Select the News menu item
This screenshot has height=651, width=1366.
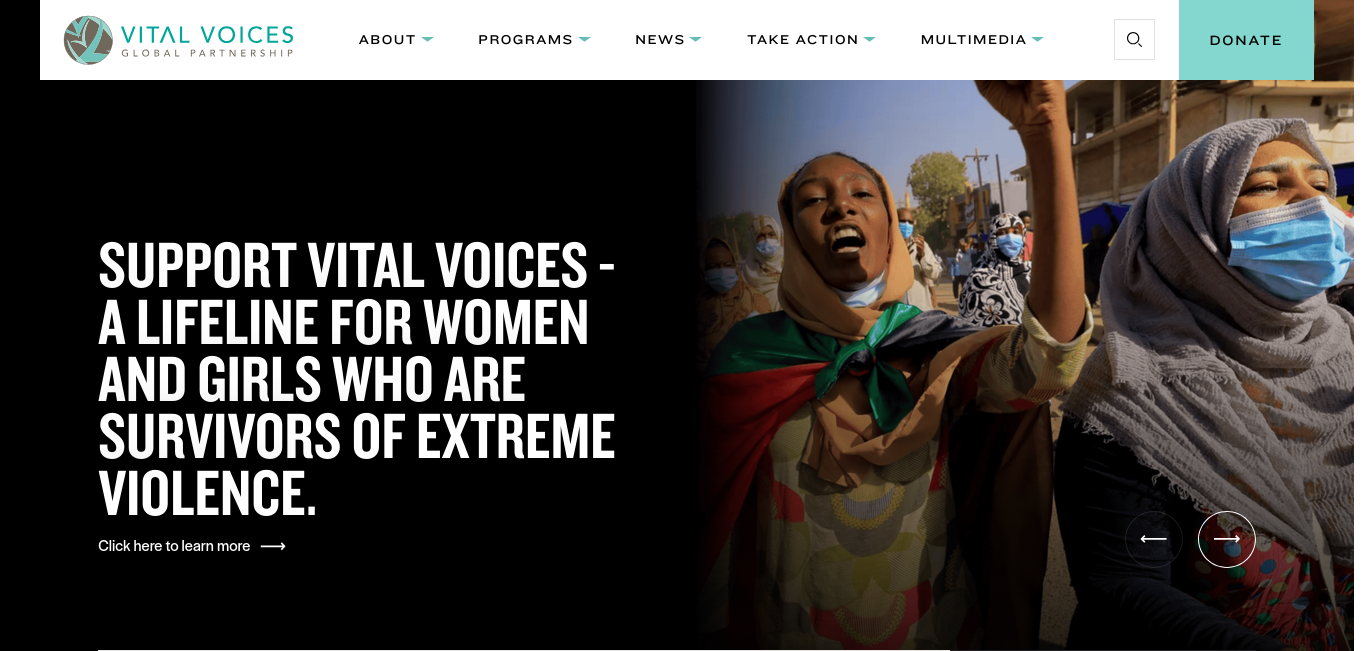[660, 40]
